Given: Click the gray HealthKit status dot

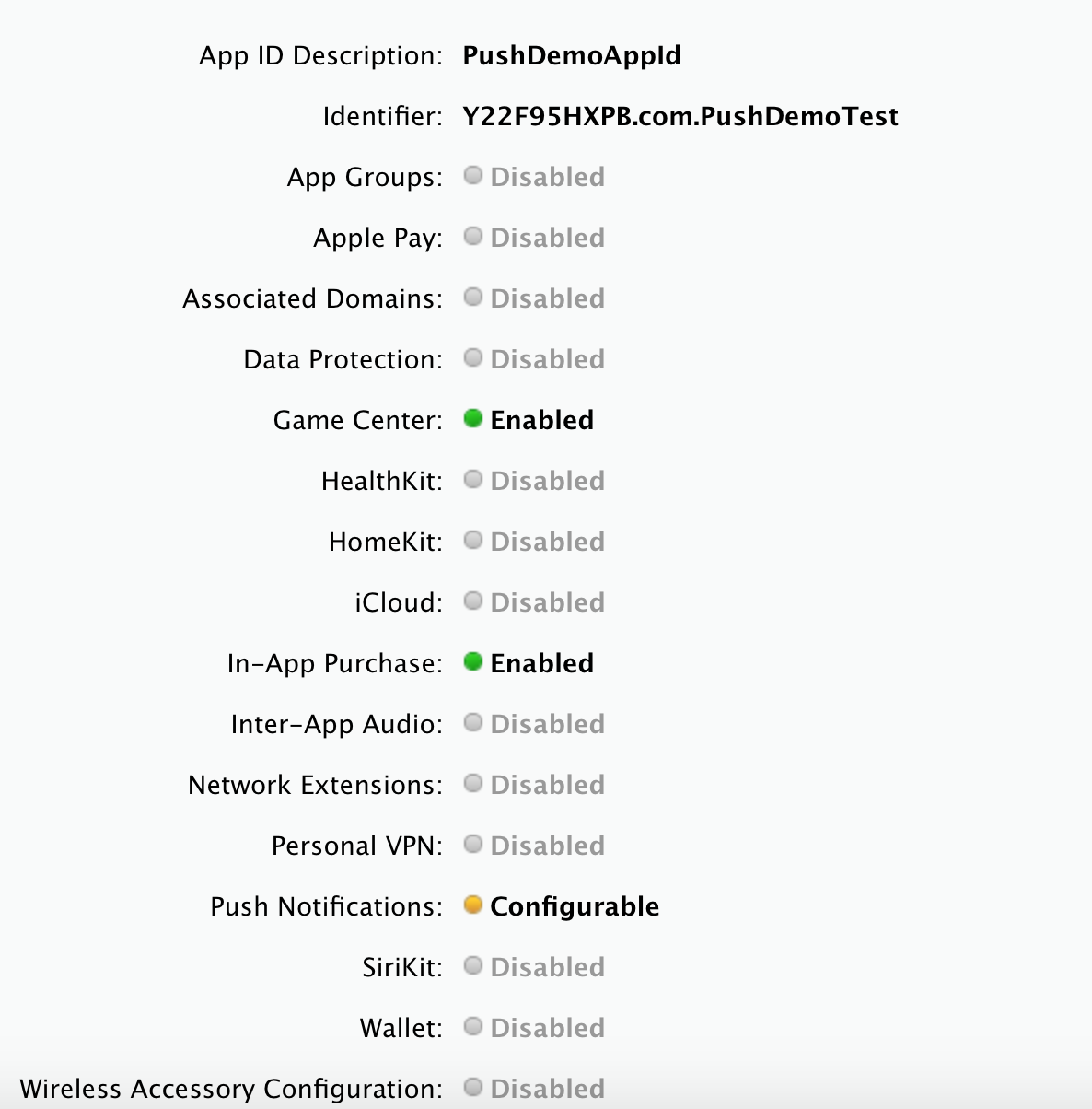Looking at the screenshot, I should click(x=473, y=480).
